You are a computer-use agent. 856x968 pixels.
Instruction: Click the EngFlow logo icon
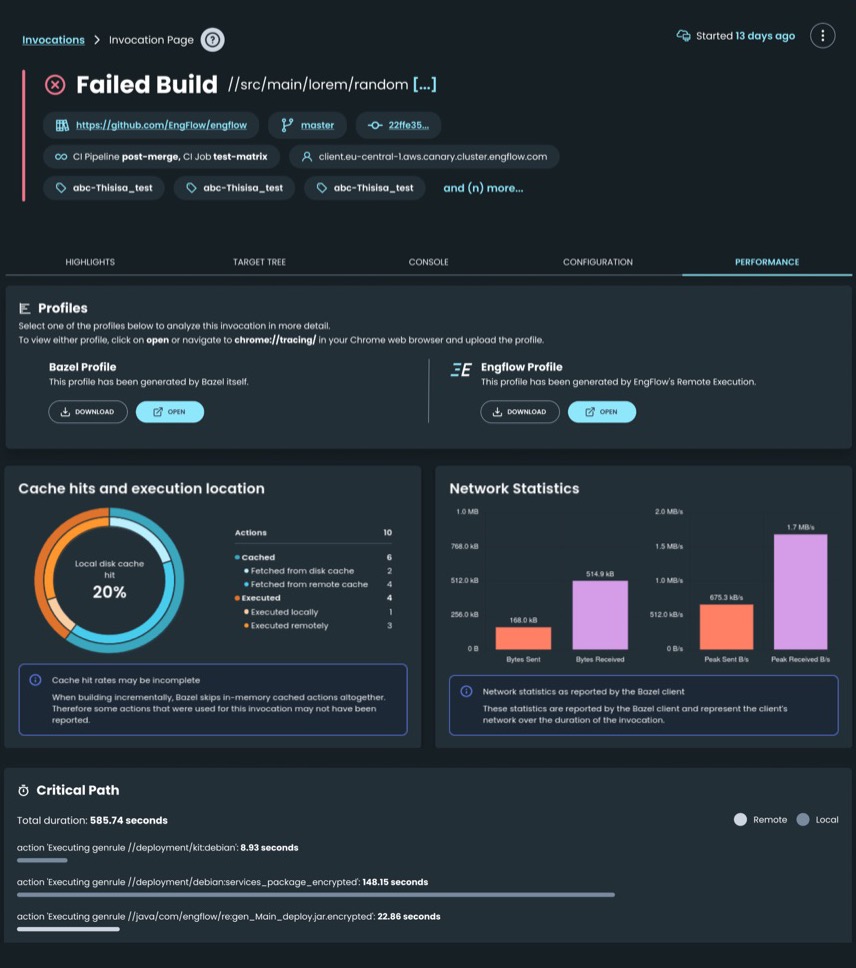tap(461, 370)
